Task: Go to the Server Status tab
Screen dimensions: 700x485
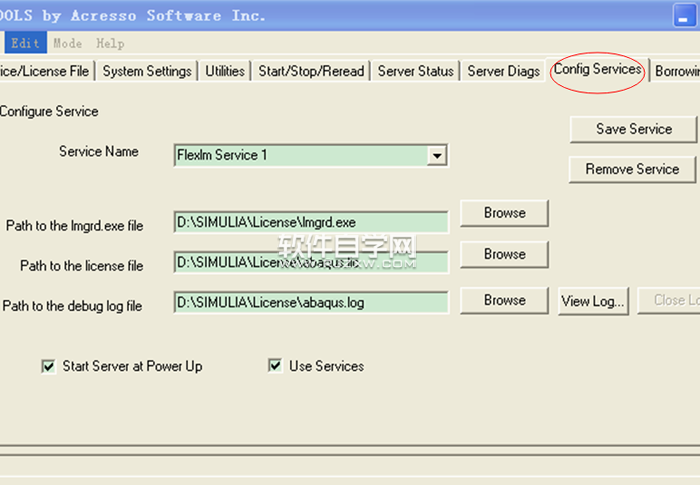Action: click(415, 71)
